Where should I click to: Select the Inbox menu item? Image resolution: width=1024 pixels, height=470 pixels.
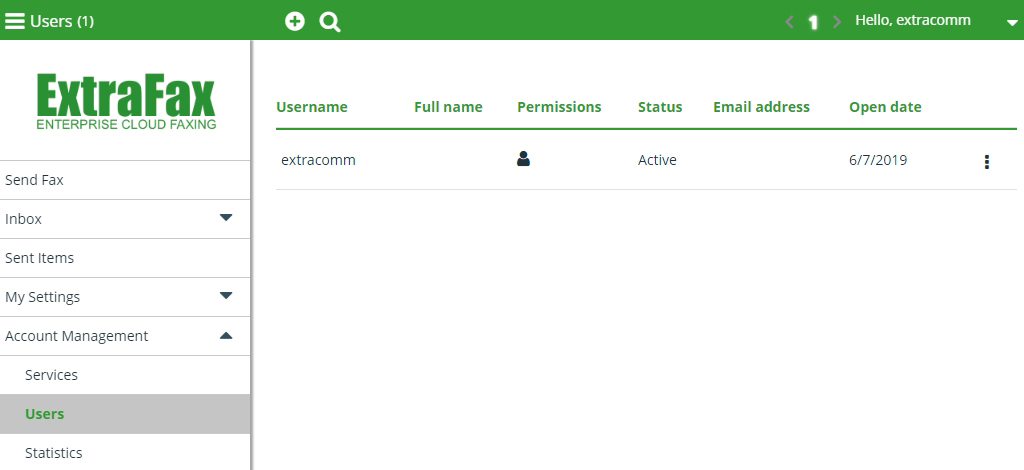coord(125,219)
